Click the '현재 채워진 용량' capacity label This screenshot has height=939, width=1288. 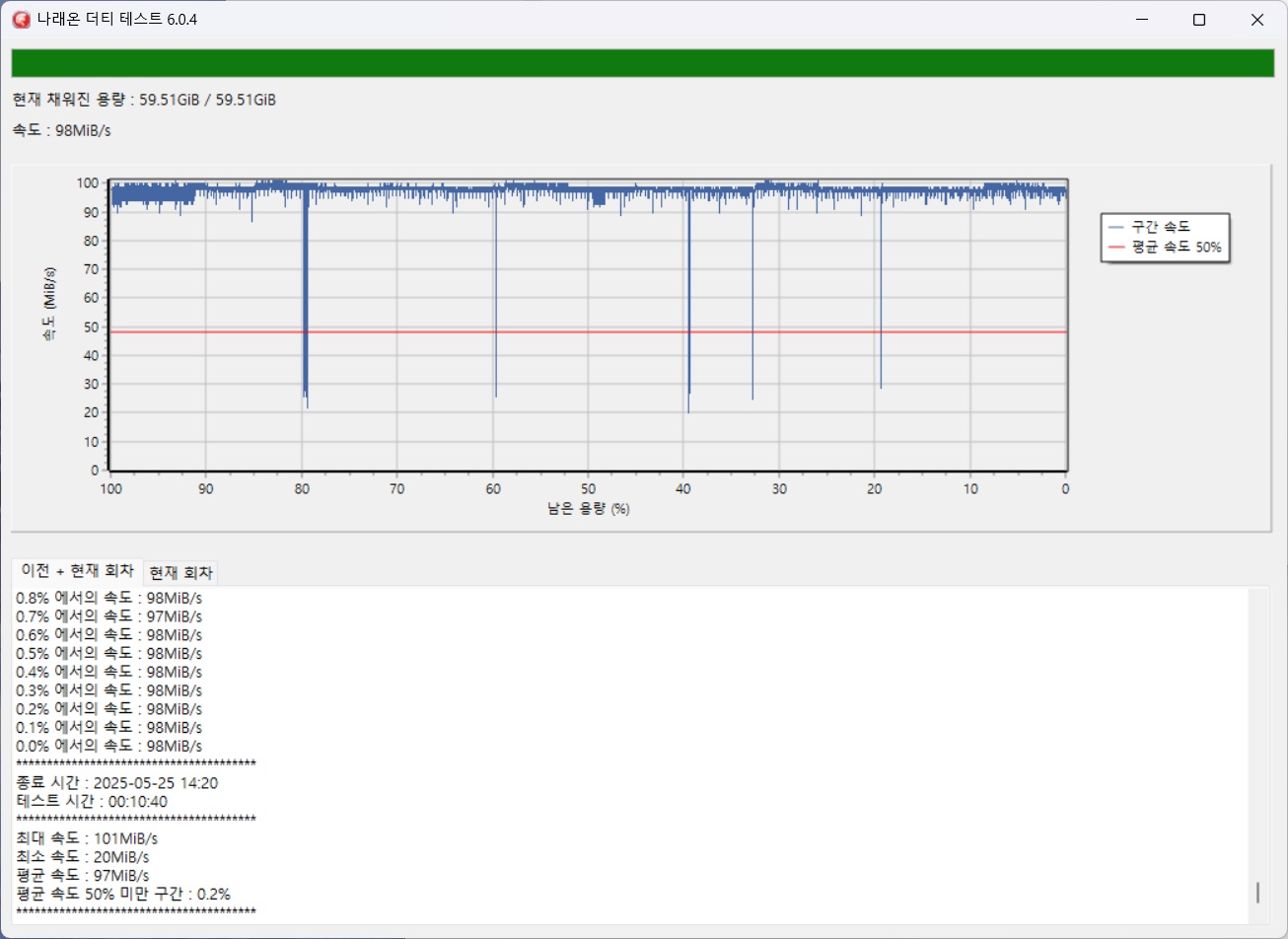pos(144,100)
